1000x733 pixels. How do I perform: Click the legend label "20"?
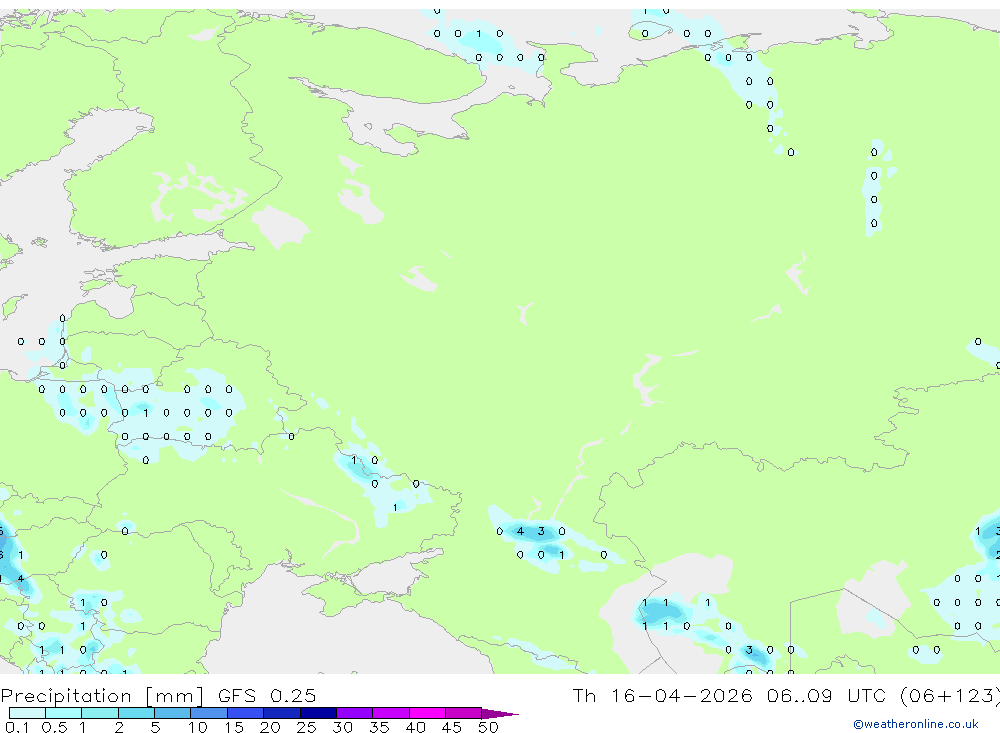tap(270, 727)
